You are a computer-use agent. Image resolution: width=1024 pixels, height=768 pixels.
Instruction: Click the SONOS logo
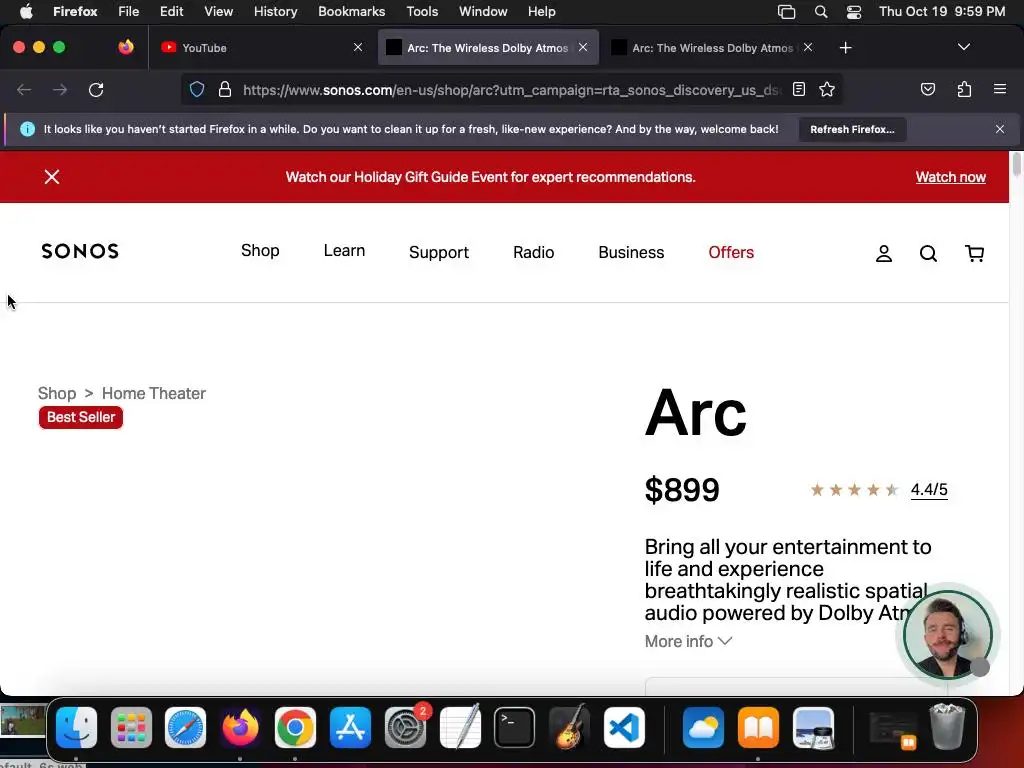pyautogui.click(x=80, y=251)
